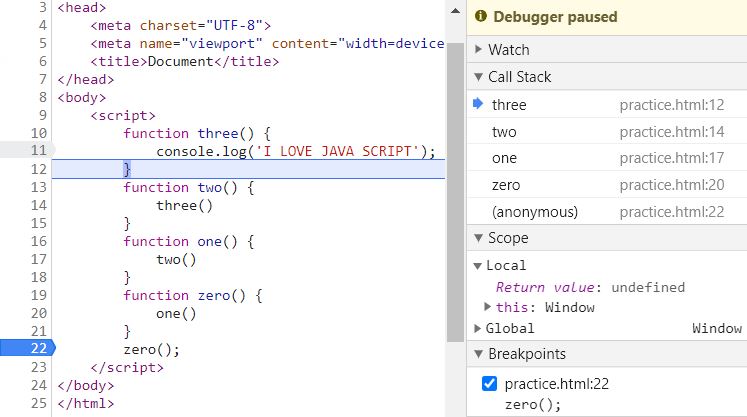The image size is (747, 417).
Task: Select the 'one' call stack frame
Action: [504, 158]
